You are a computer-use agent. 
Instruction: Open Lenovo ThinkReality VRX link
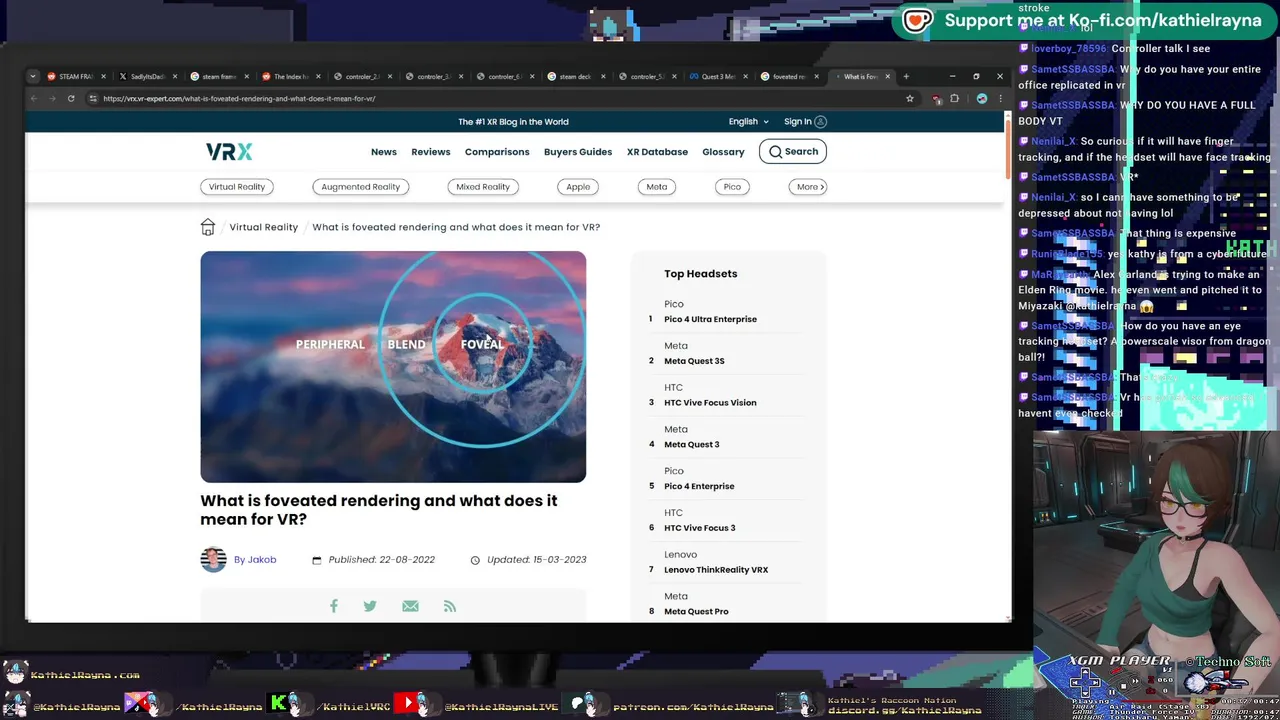point(716,570)
